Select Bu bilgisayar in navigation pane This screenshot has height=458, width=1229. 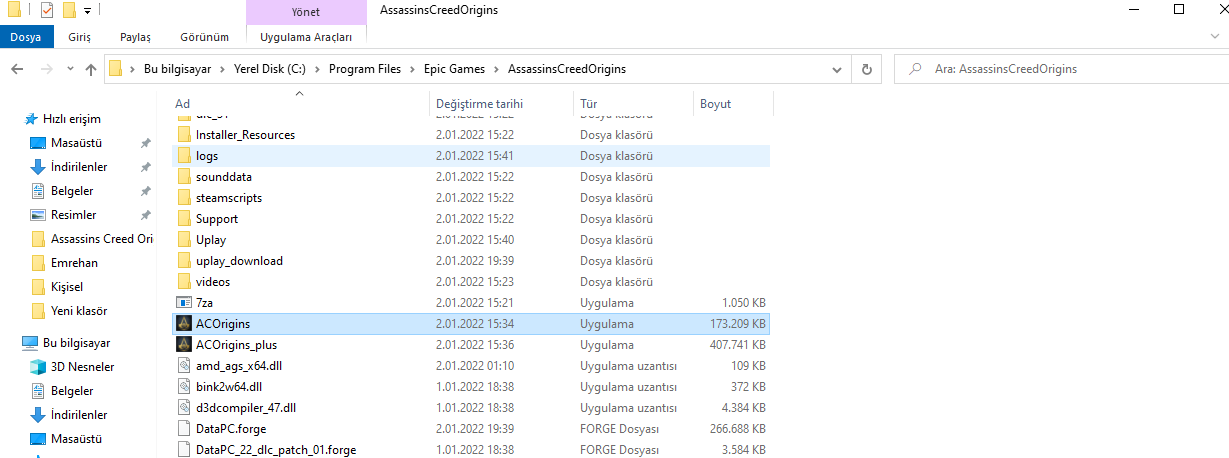click(x=76, y=343)
